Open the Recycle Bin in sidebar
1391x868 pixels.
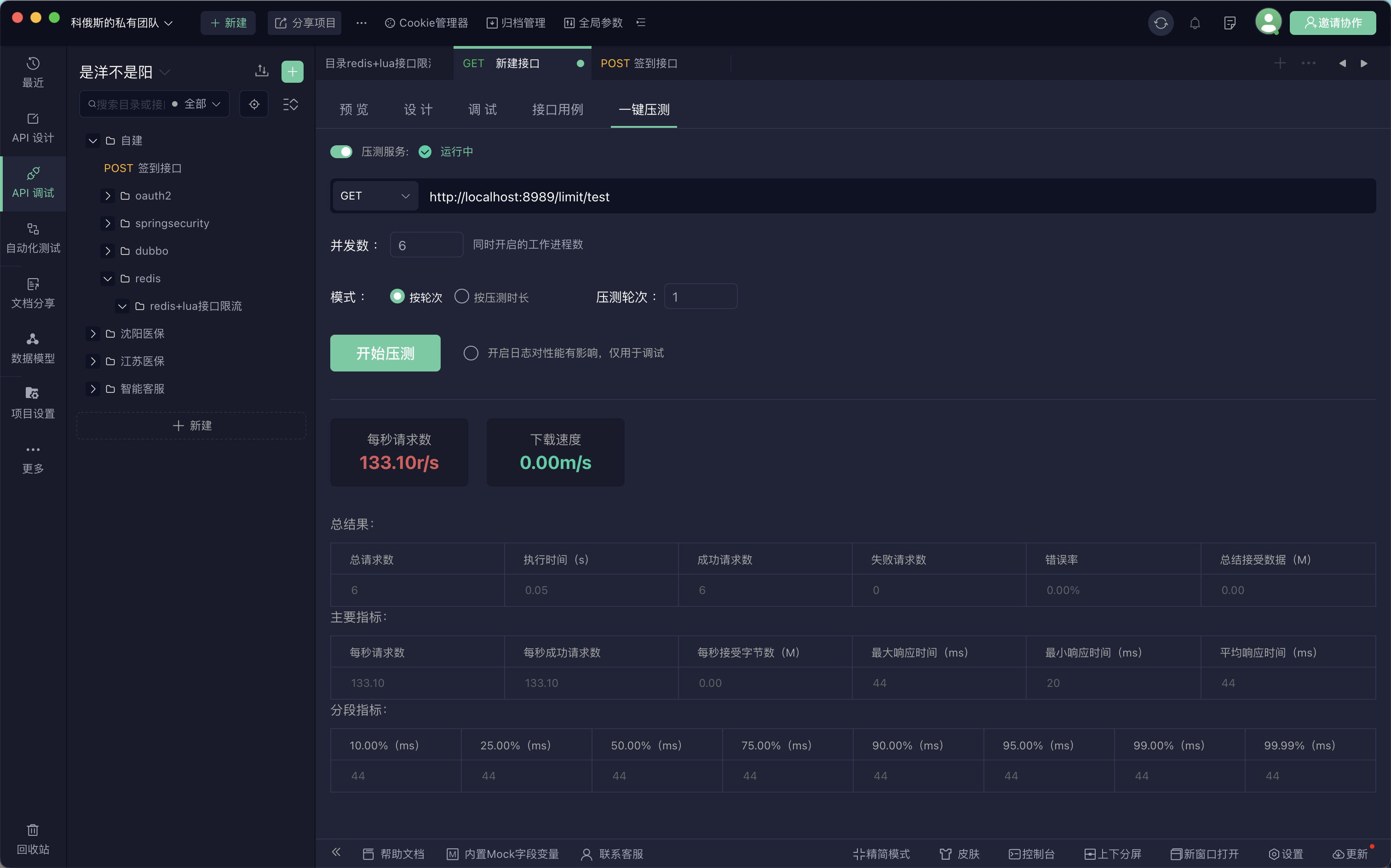pyautogui.click(x=33, y=839)
